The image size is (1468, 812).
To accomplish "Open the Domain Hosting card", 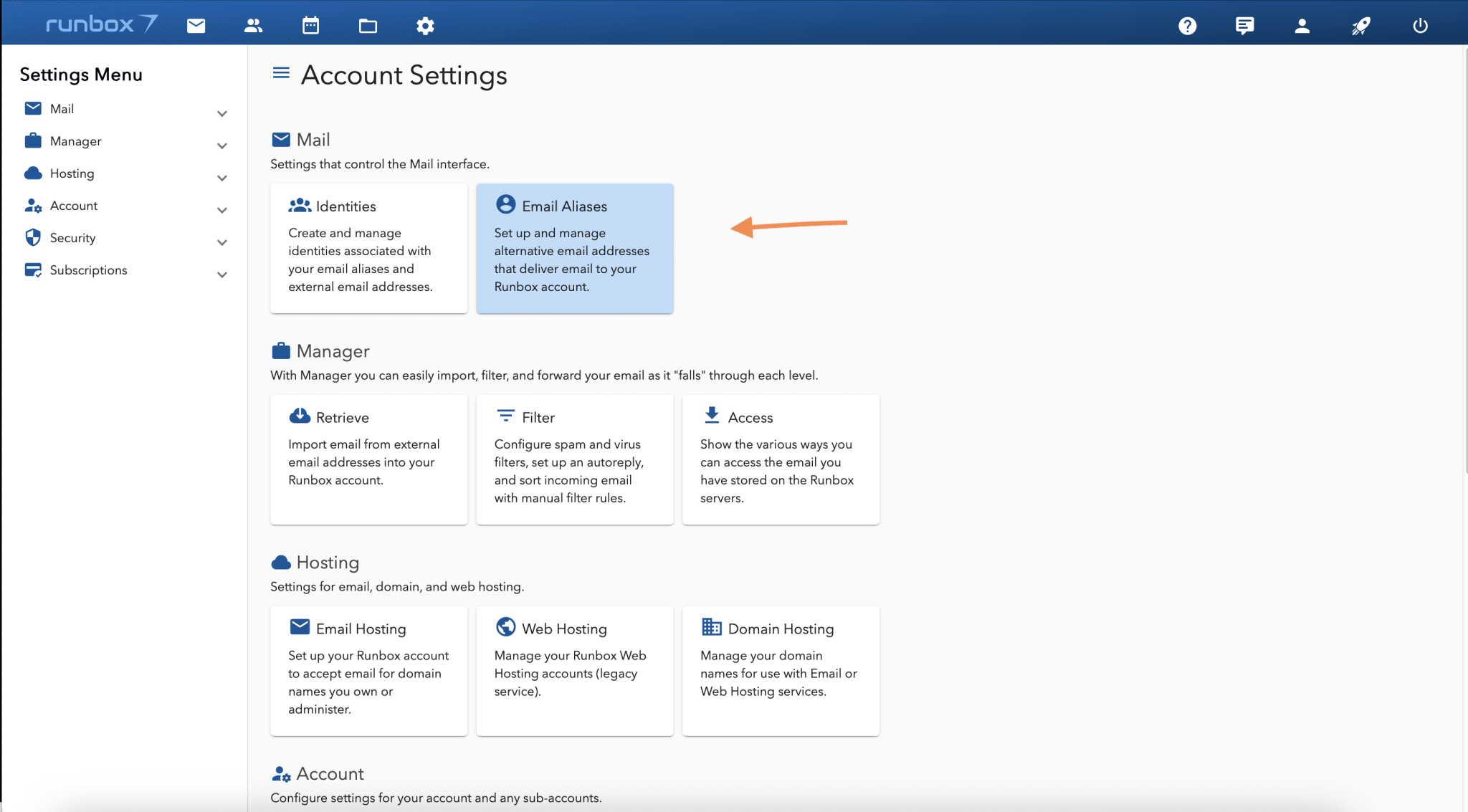I will pos(780,670).
